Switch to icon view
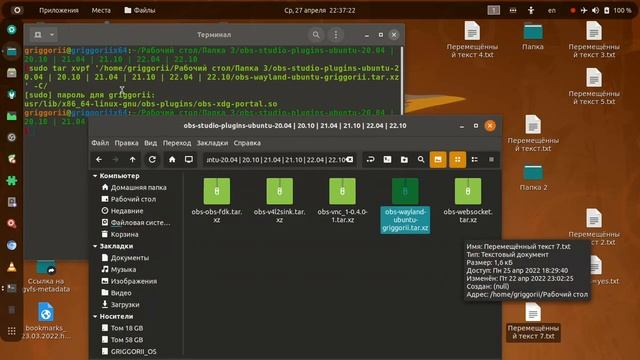The image size is (640, 360). 458,160
